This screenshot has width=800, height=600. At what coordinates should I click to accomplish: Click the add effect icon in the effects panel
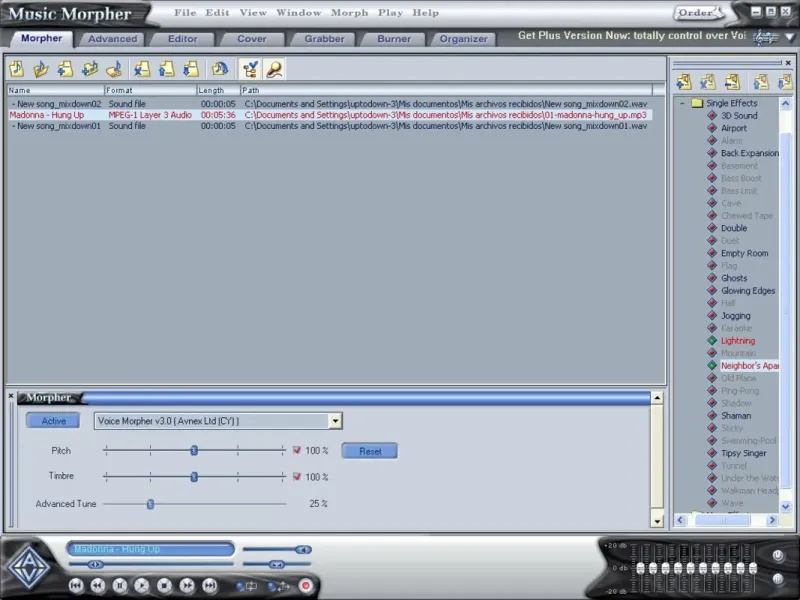coord(684,82)
